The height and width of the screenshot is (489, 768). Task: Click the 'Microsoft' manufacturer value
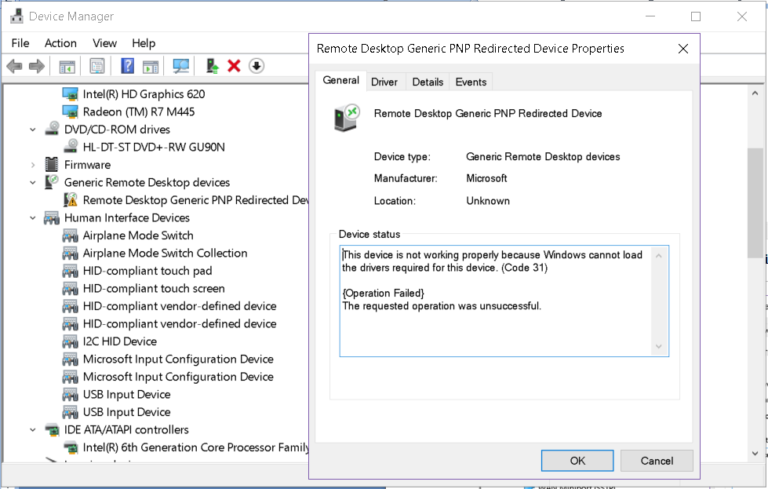click(x=486, y=178)
